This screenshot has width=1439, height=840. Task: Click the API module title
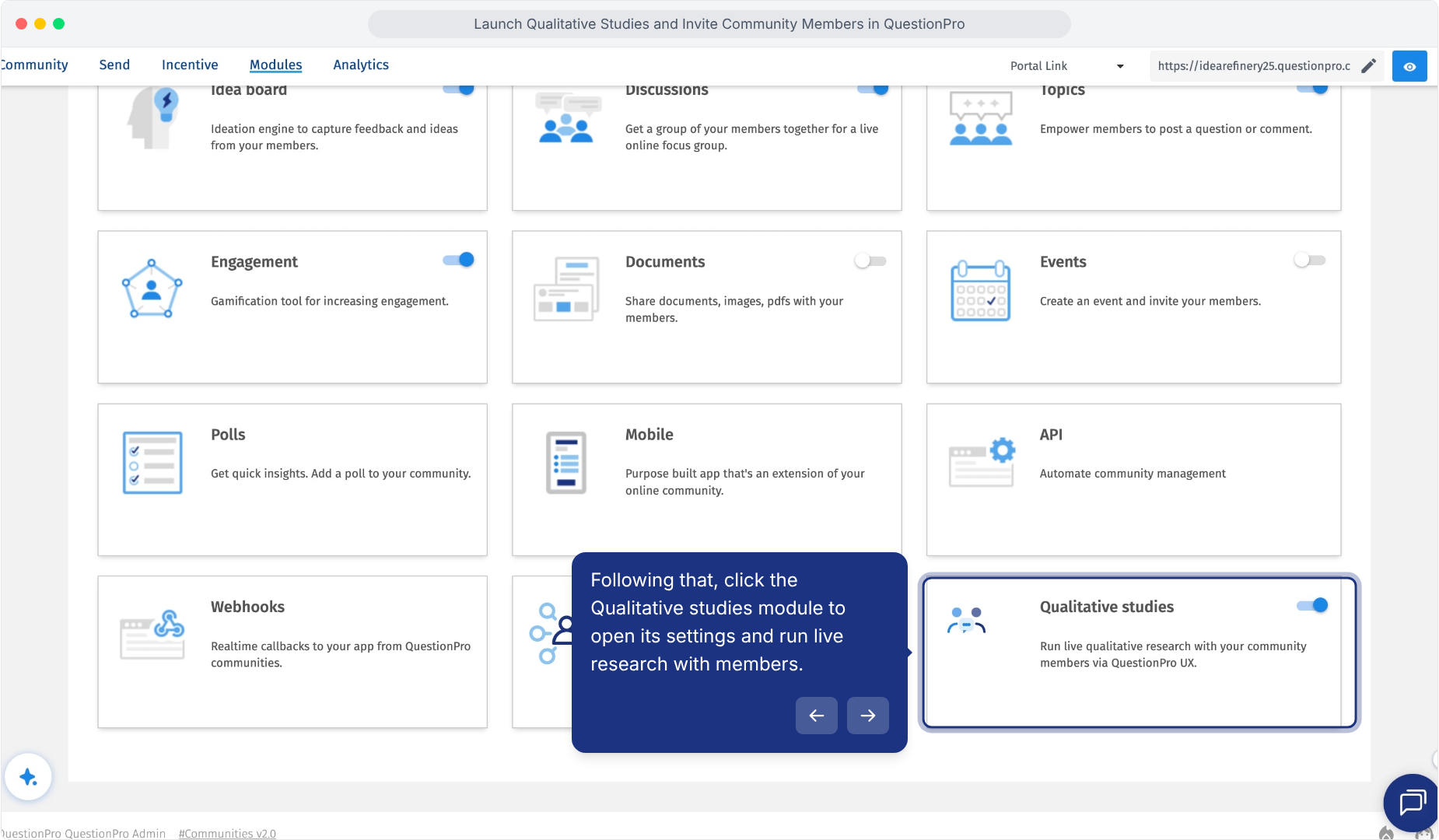(1051, 435)
